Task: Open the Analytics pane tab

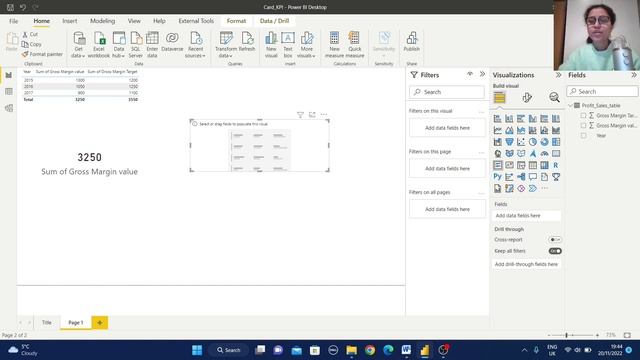Action: 554,97
